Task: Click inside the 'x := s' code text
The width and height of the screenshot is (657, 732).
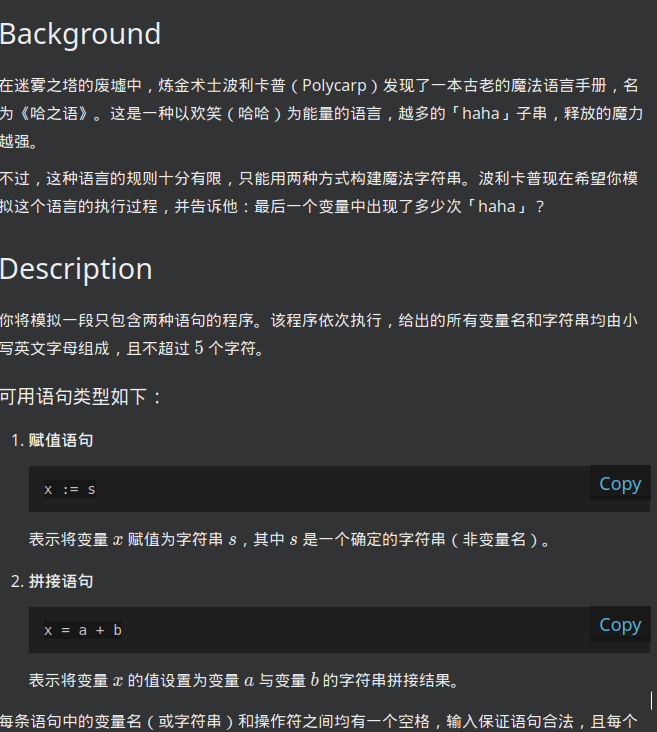Action: 70,489
